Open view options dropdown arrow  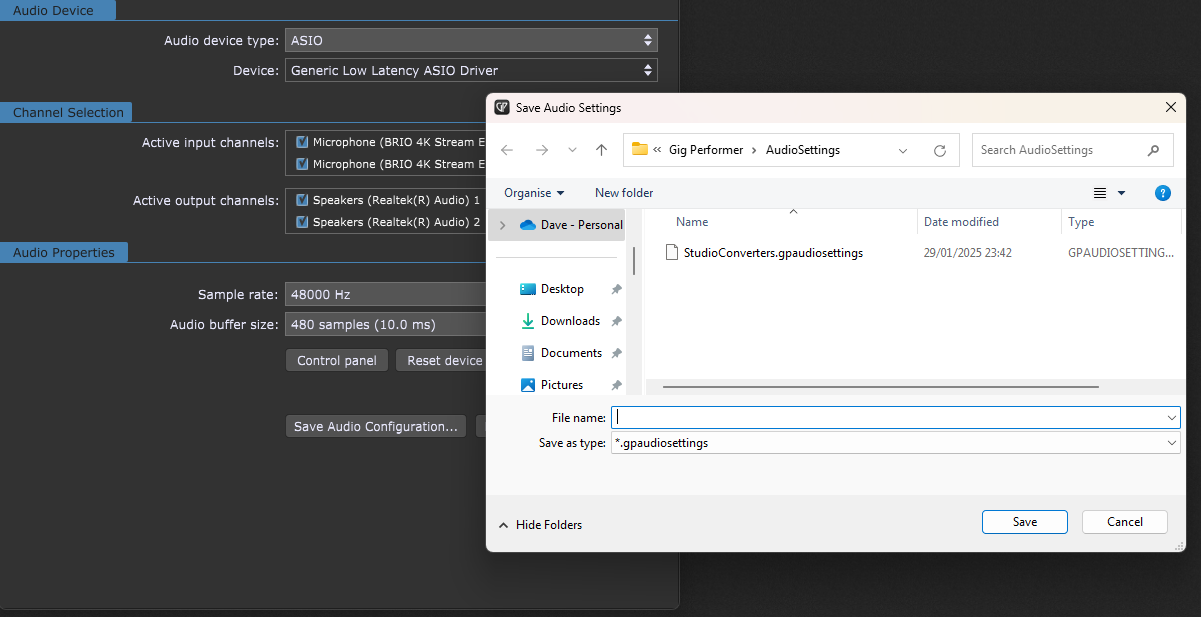point(1121,193)
